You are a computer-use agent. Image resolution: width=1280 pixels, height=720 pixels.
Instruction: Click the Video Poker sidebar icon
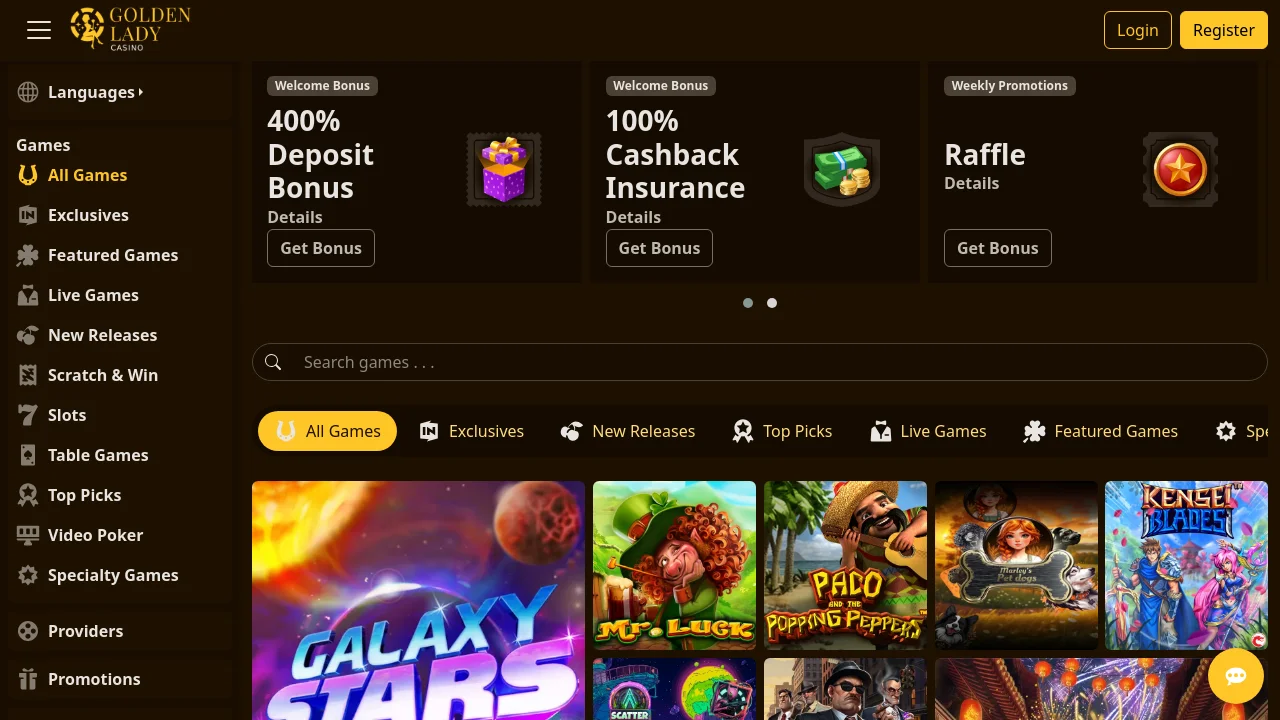[28, 535]
